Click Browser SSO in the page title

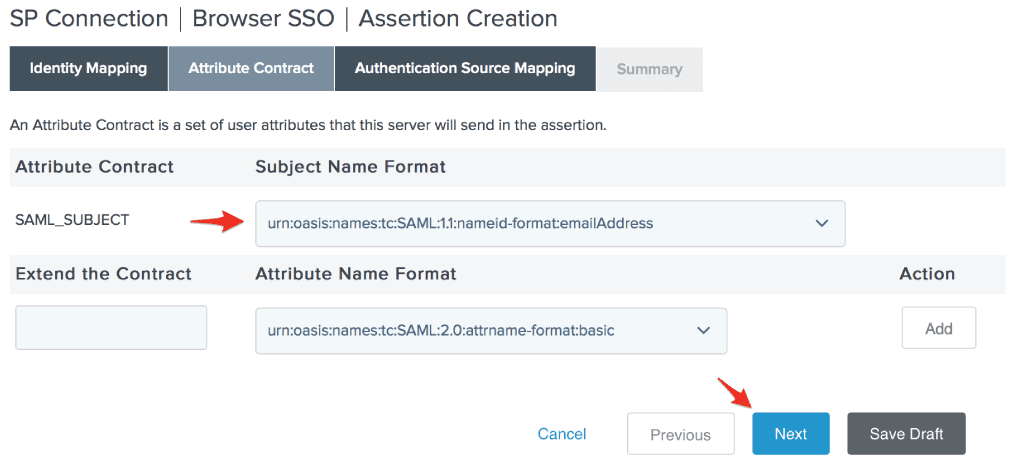click(x=263, y=18)
